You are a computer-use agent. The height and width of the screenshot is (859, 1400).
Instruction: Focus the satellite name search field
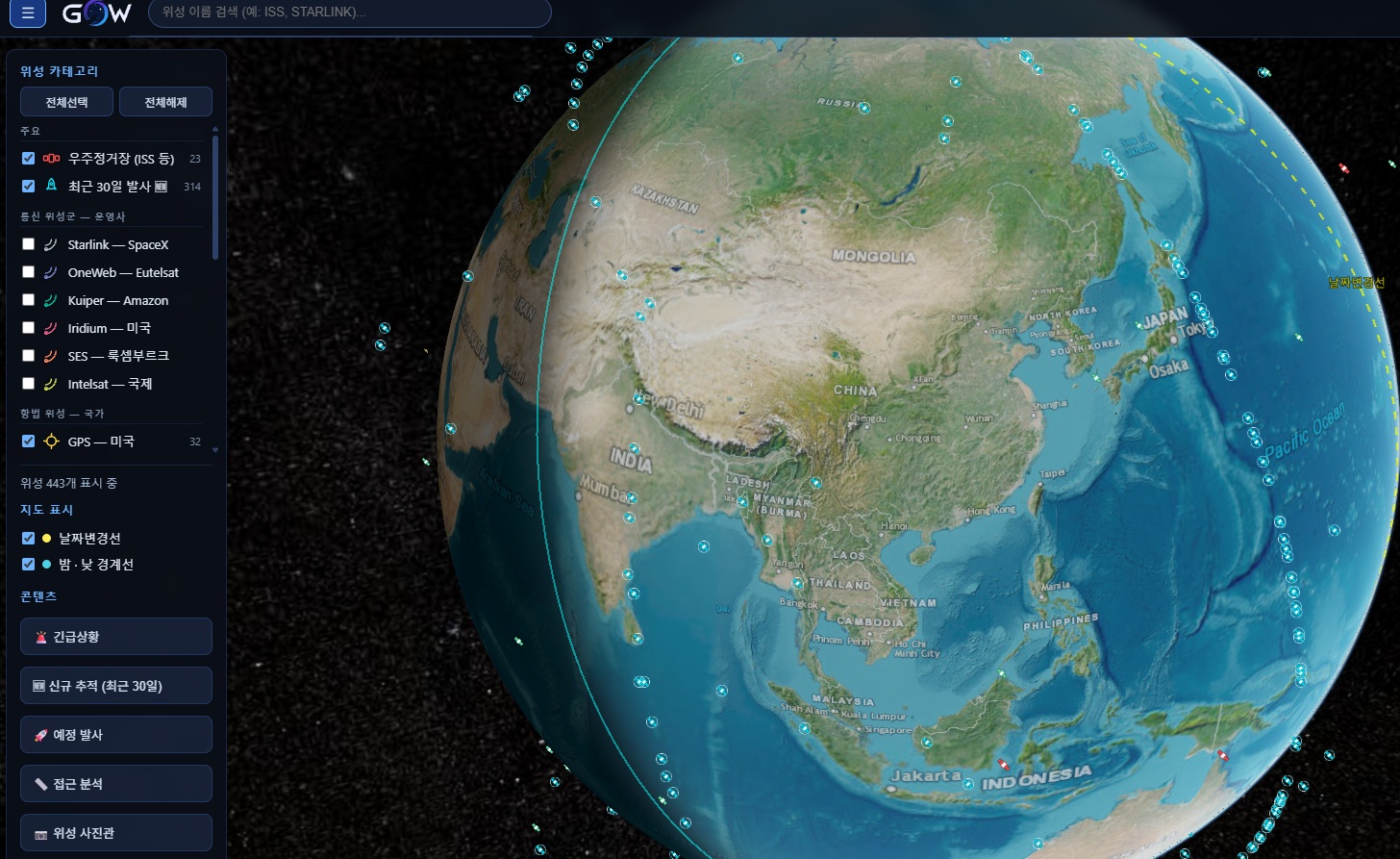tap(350, 13)
